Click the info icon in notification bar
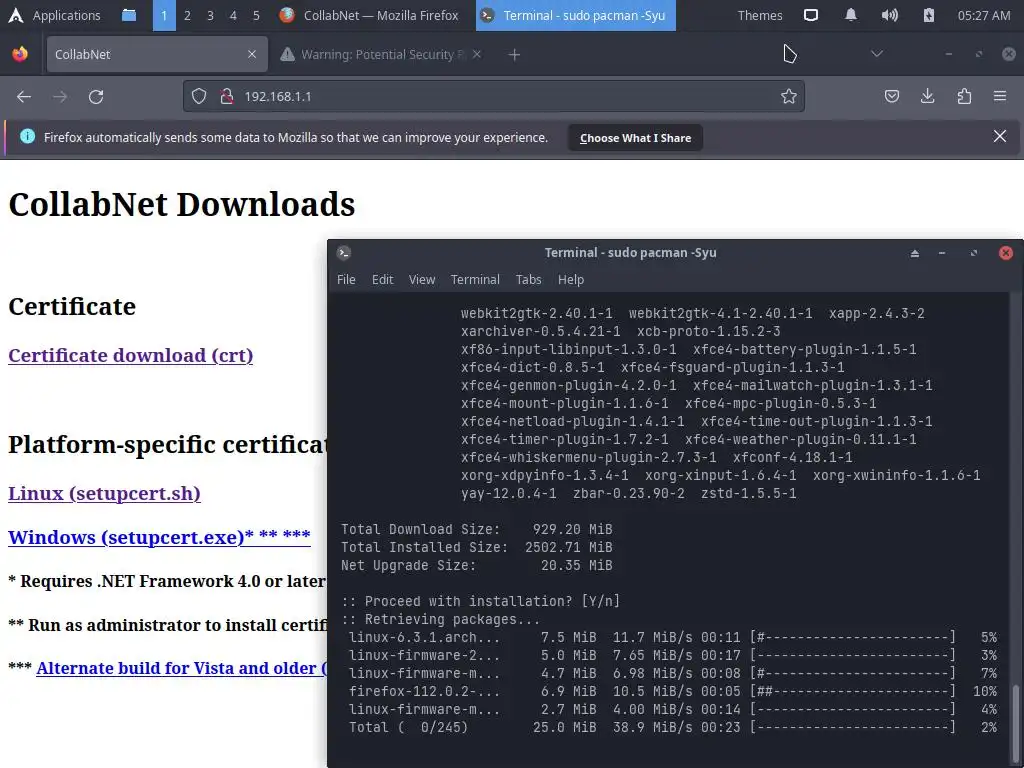Screen dimensions: 1024x768 (27, 136)
